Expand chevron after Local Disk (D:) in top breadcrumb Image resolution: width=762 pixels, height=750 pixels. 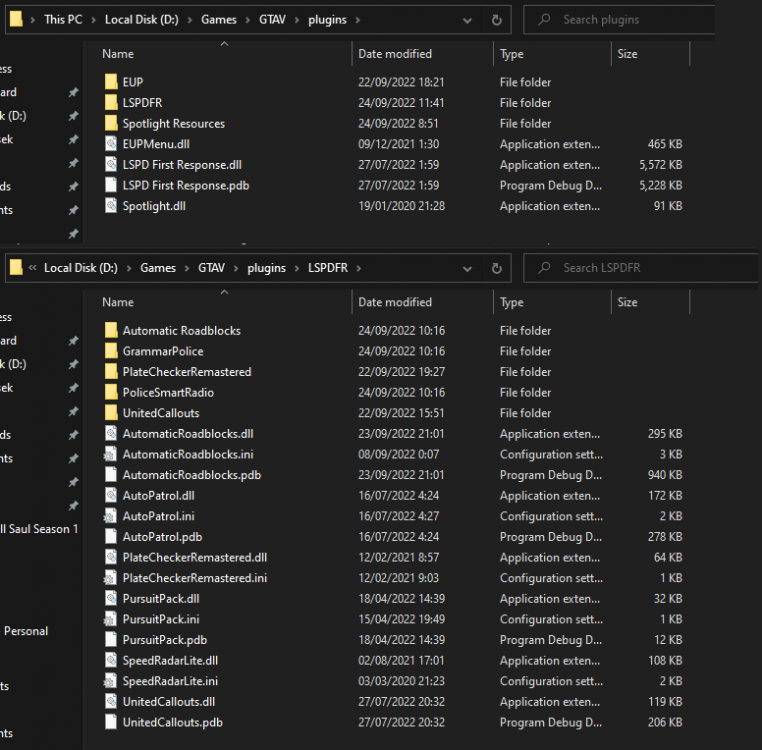click(x=190, y=20)
